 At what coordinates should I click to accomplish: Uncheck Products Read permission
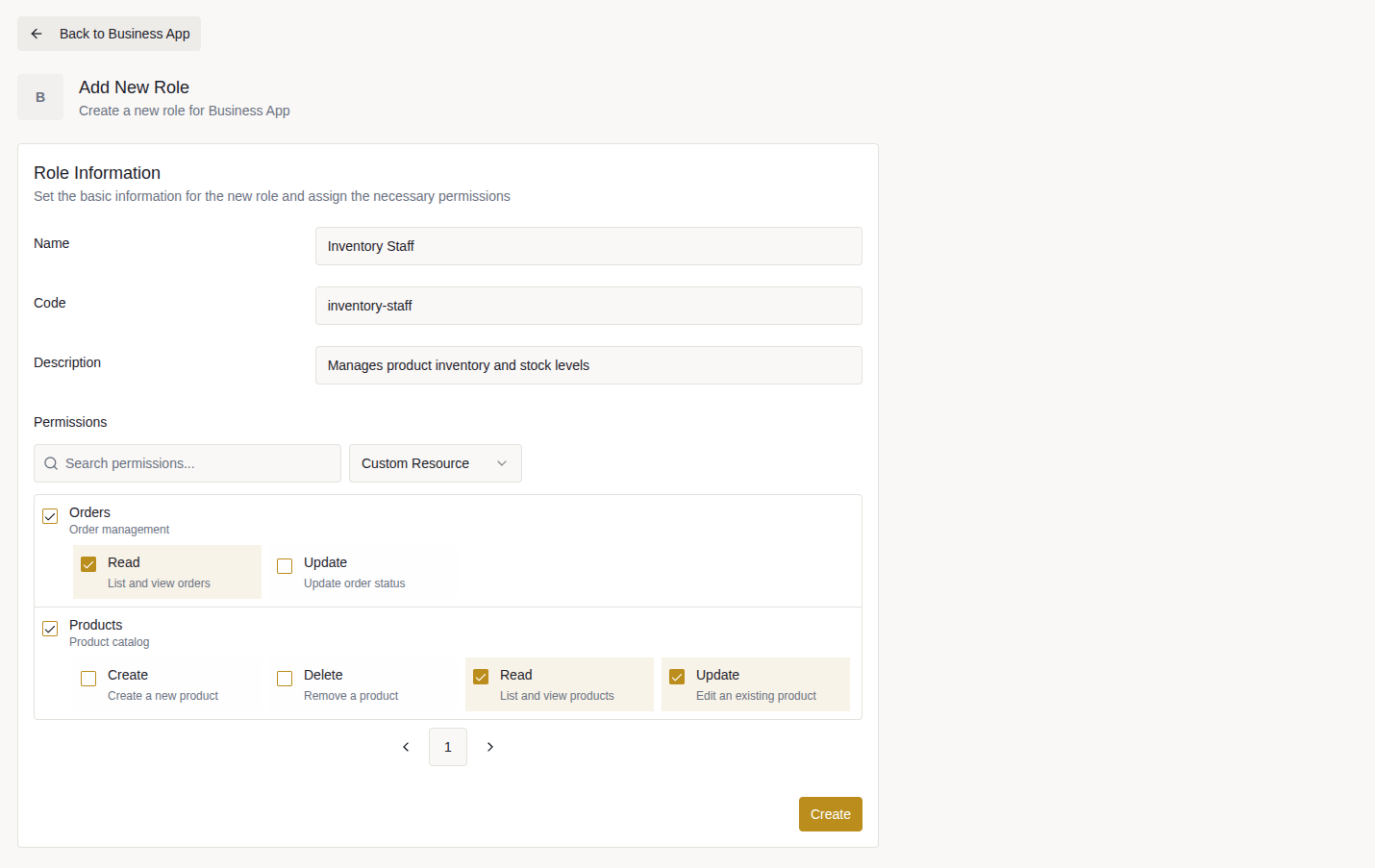[x=481, y=677]
